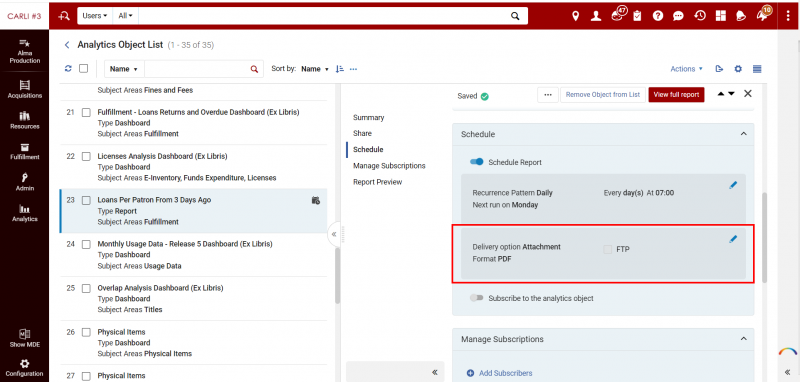Open the Sort by Name dropdown
The height and width of the screenshot is (382, 800).
click(315, 69)
